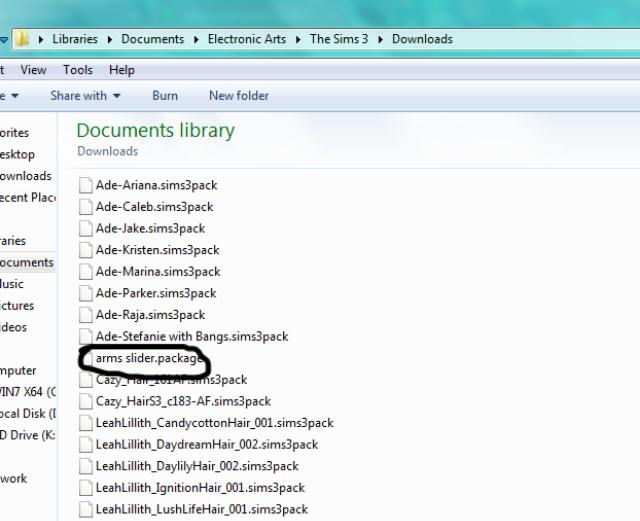Select the file name Ade-Marina.sims3pack
Image resolution: width=640 pixels, height=521 pixels.
click(158, 272)
